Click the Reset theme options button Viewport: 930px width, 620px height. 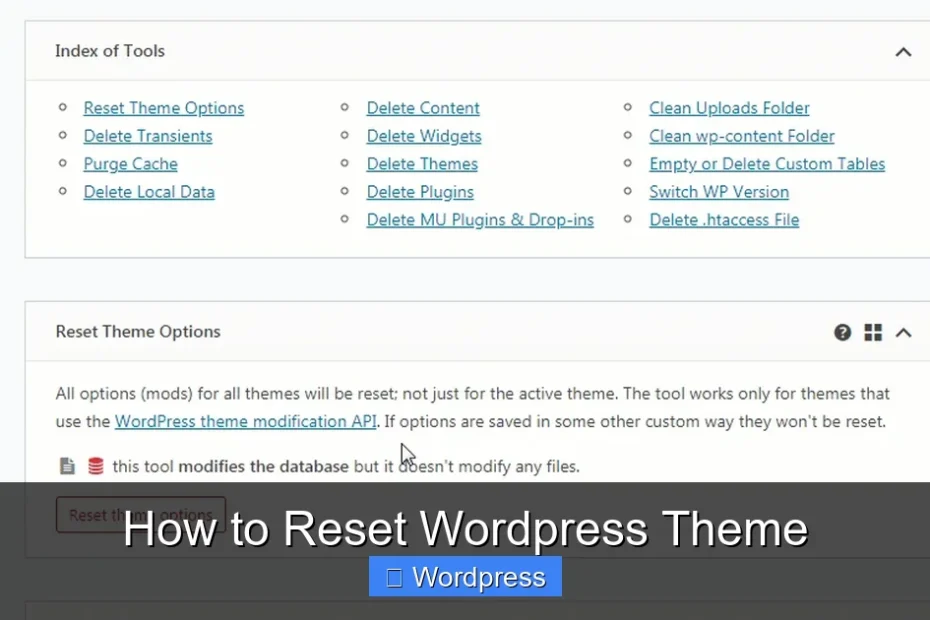click(x=141, y=514)
